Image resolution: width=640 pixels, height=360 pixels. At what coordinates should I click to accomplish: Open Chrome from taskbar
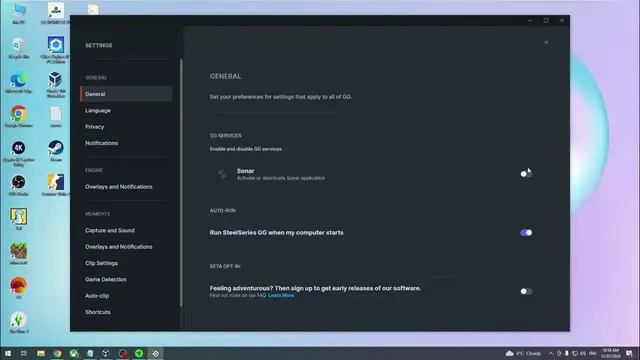coord(57,353)
